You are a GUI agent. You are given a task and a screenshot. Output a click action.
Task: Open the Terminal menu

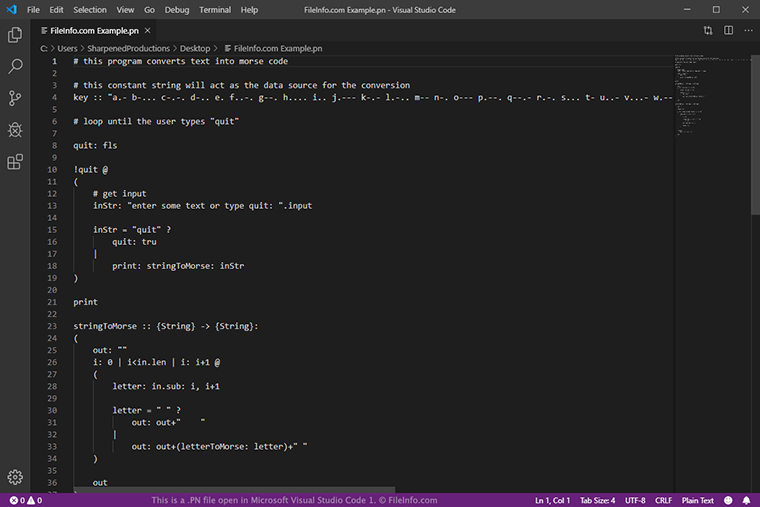(x=215, y=9)
